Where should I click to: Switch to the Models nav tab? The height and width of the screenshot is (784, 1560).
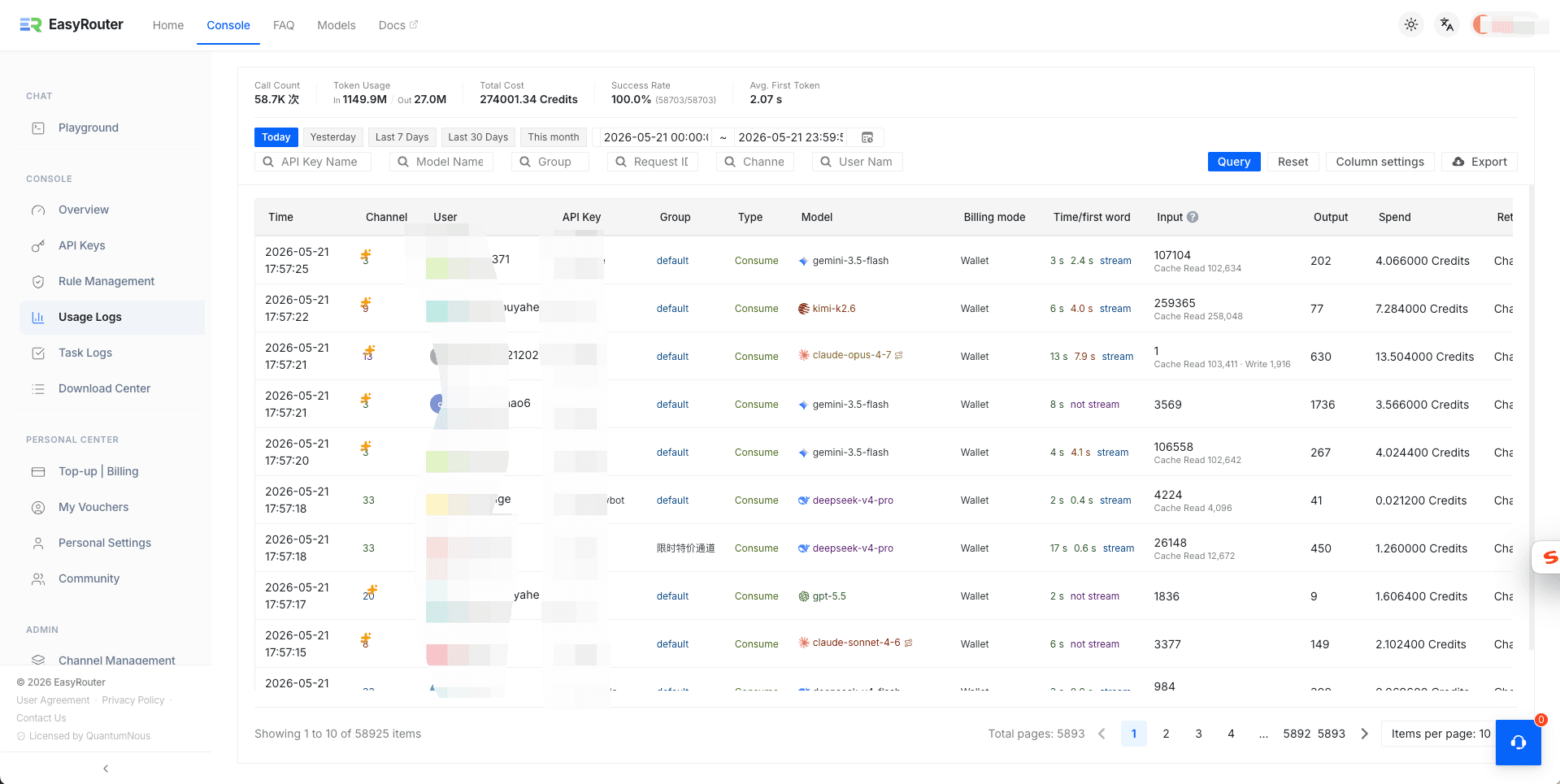tap(337, 25)
